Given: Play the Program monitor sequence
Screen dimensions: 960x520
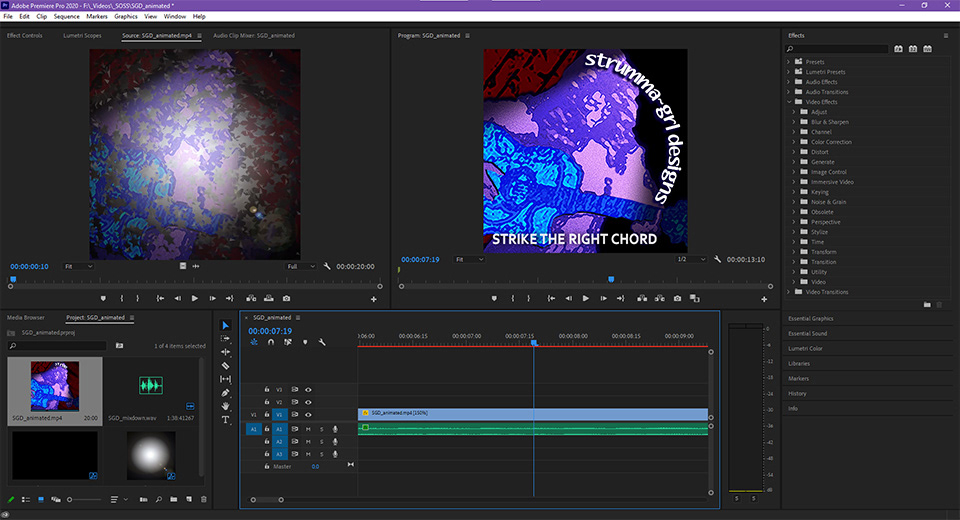Looking at the screenshot, I should click(x=586, y=298).
